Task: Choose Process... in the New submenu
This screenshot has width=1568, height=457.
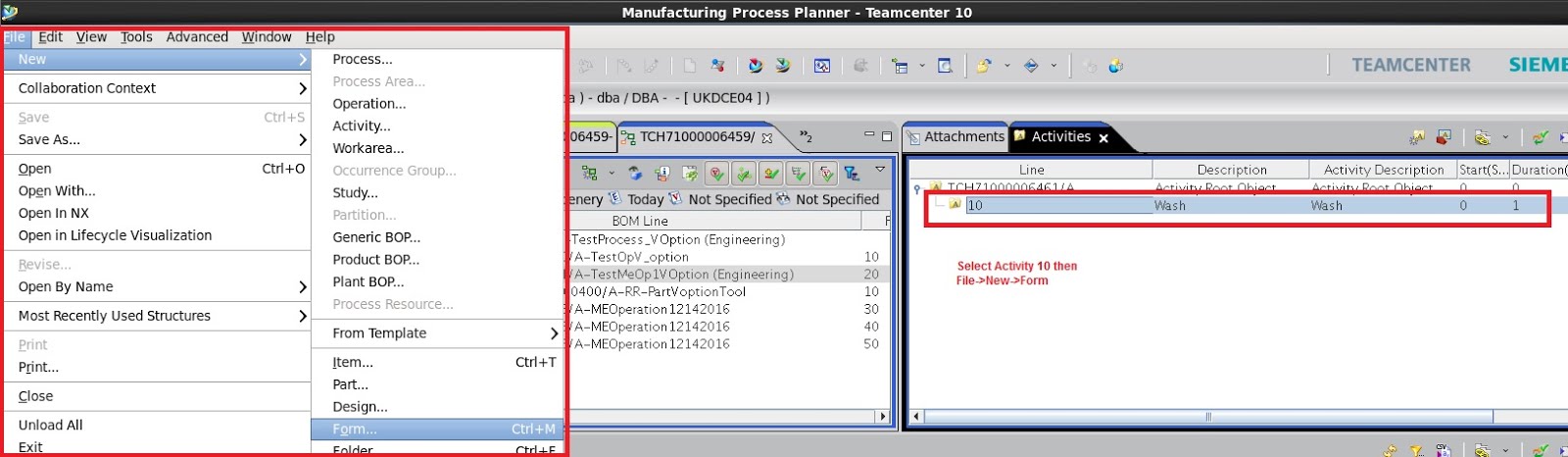Action: 363,59
